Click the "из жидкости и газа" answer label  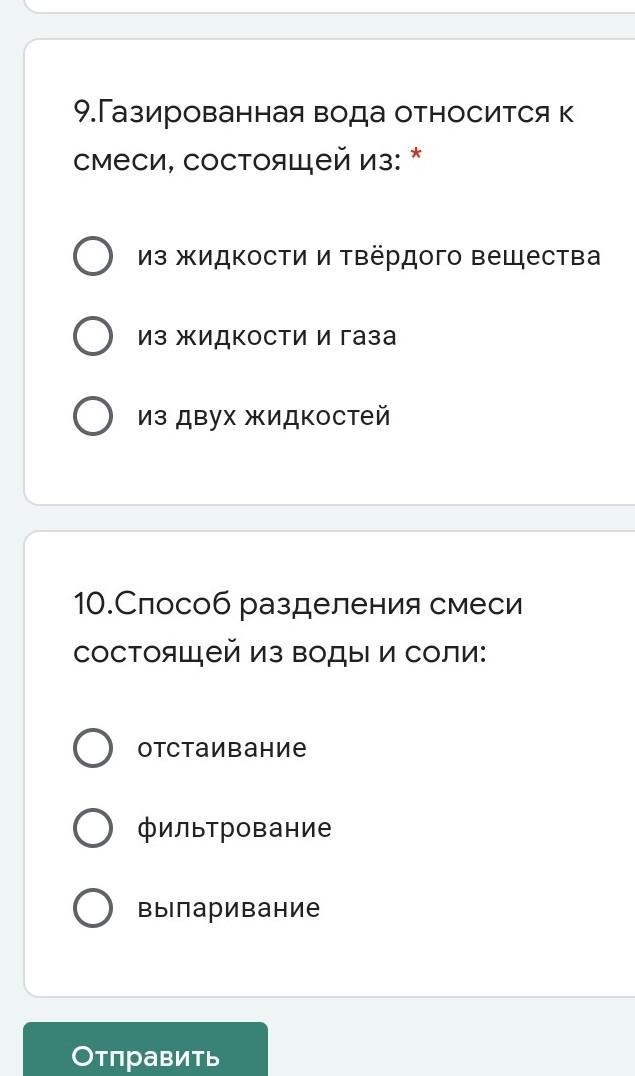tap(267, 336)
